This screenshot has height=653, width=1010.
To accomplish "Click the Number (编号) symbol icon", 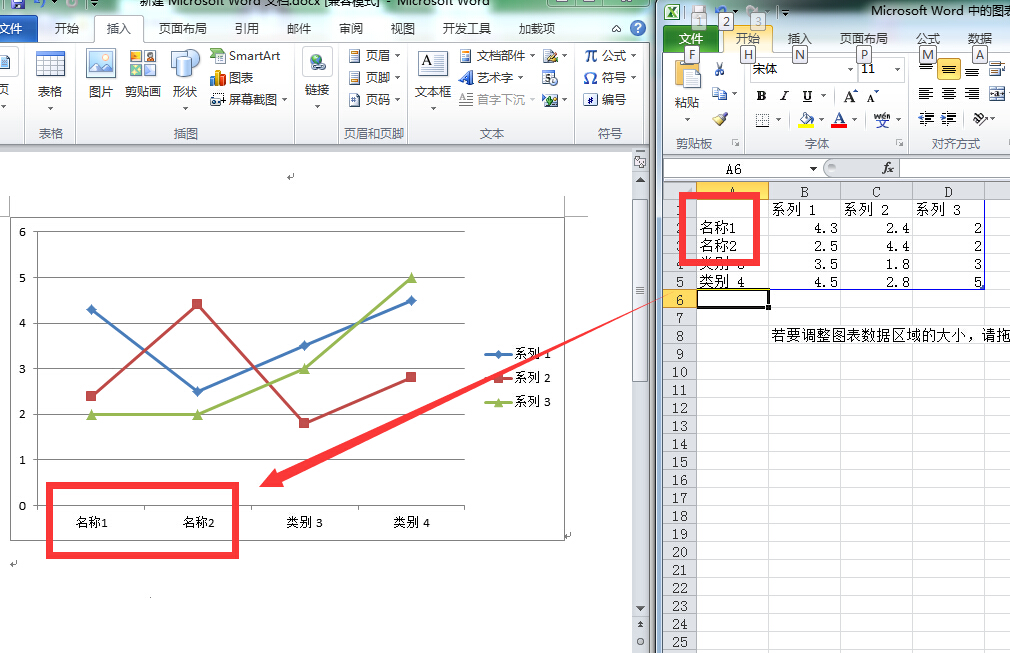I will (x=604, y=100).
